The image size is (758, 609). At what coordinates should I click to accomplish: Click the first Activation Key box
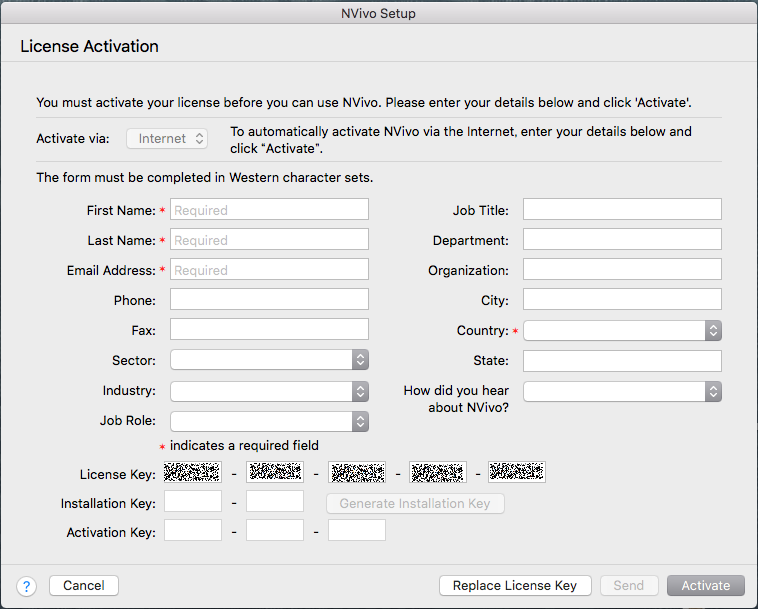coord(193,530)
